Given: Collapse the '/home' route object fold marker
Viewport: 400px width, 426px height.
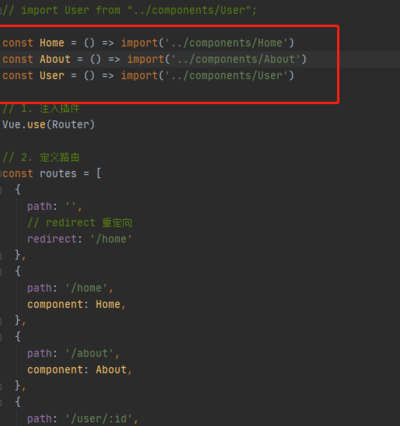Looking at the screenshot, I should tap(1, 272).
